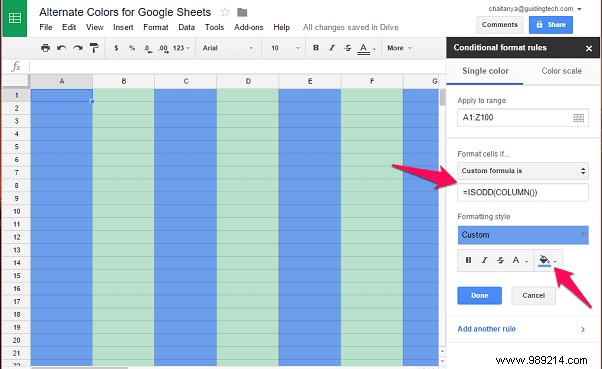
Task: Select column F header
Action: (x=372, y=81)
